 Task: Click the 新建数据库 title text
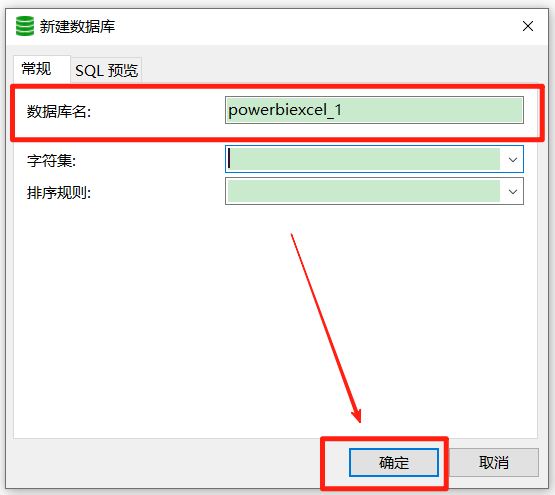pyautogui.click(x=77, y=27)
